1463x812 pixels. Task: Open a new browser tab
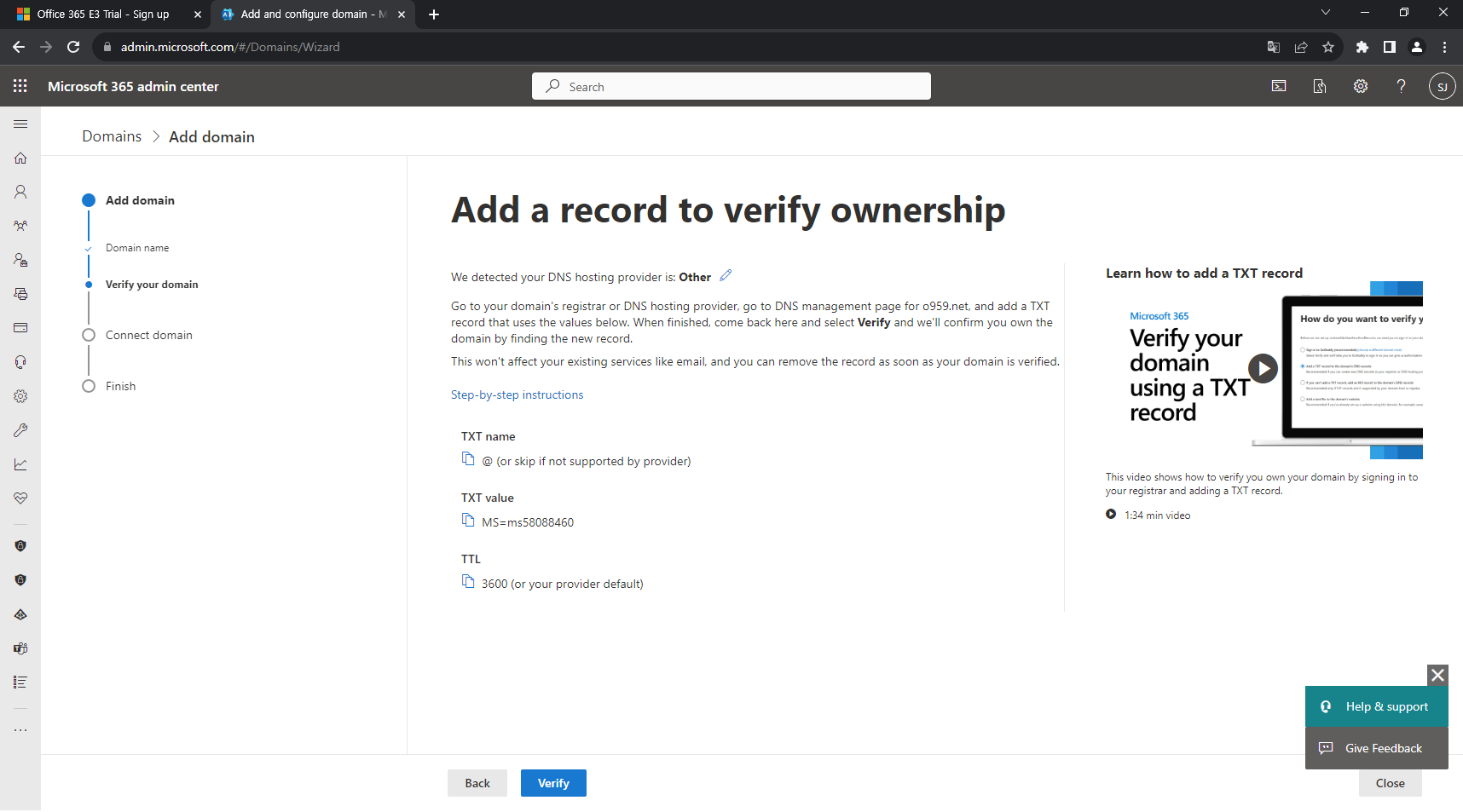pos(434,14)
